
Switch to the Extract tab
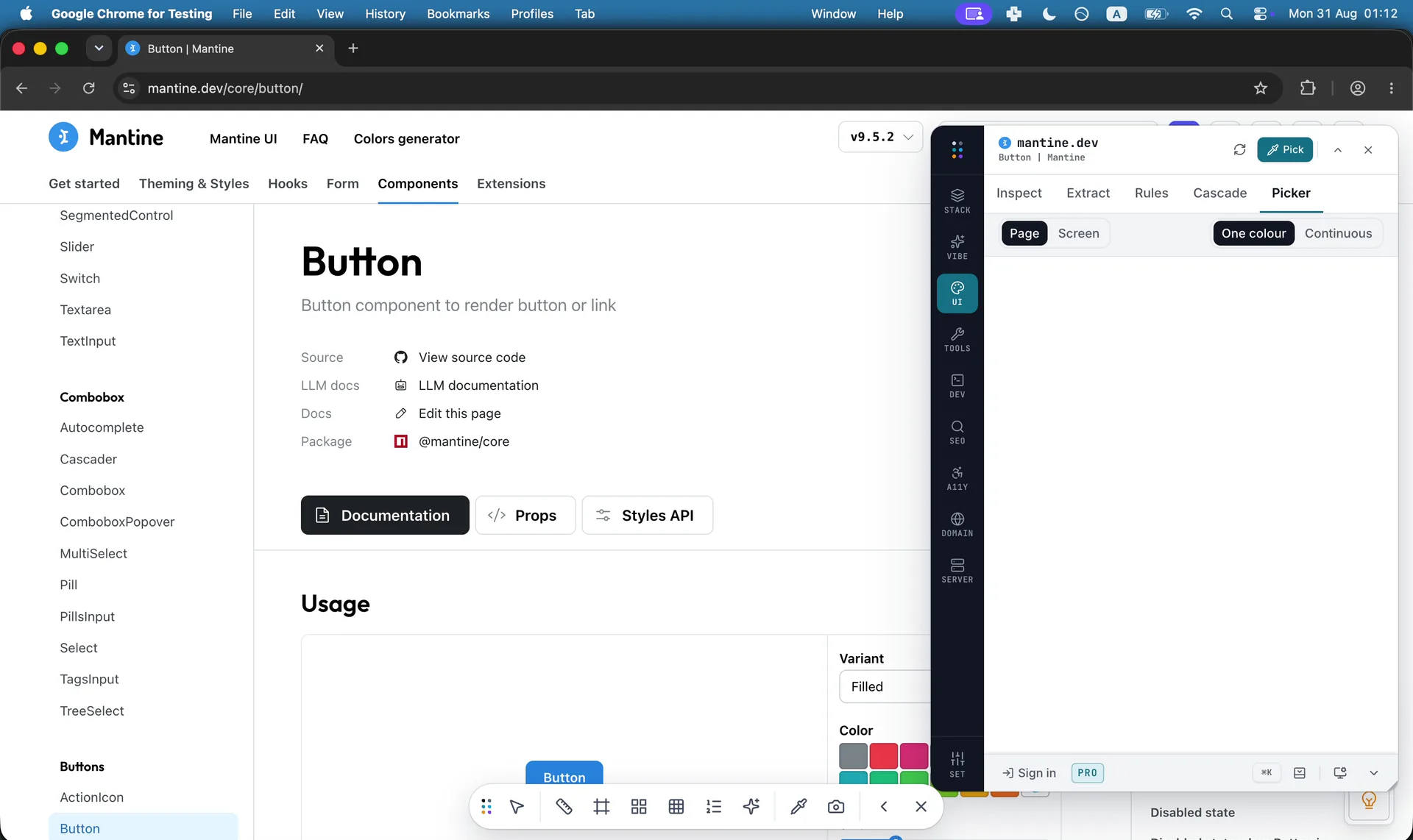pyautogui.click(x=1088, y=193)
